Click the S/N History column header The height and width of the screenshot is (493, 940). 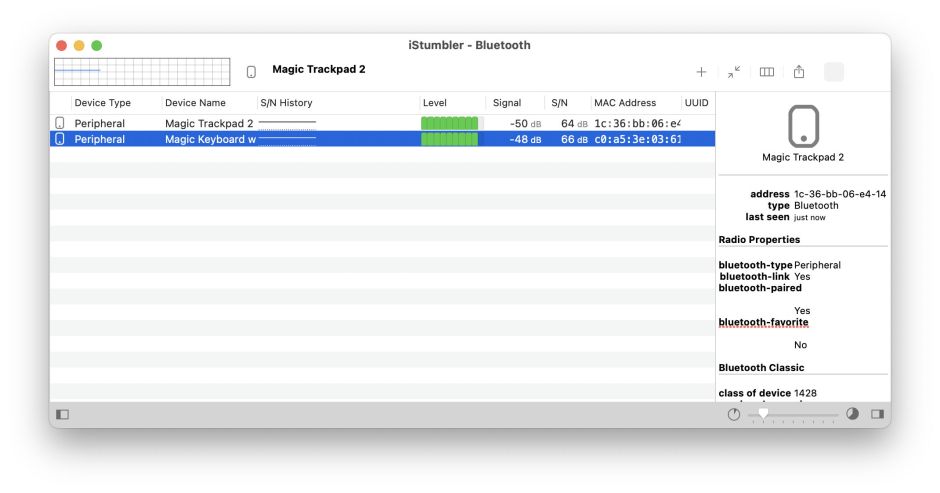pos(286,103)
